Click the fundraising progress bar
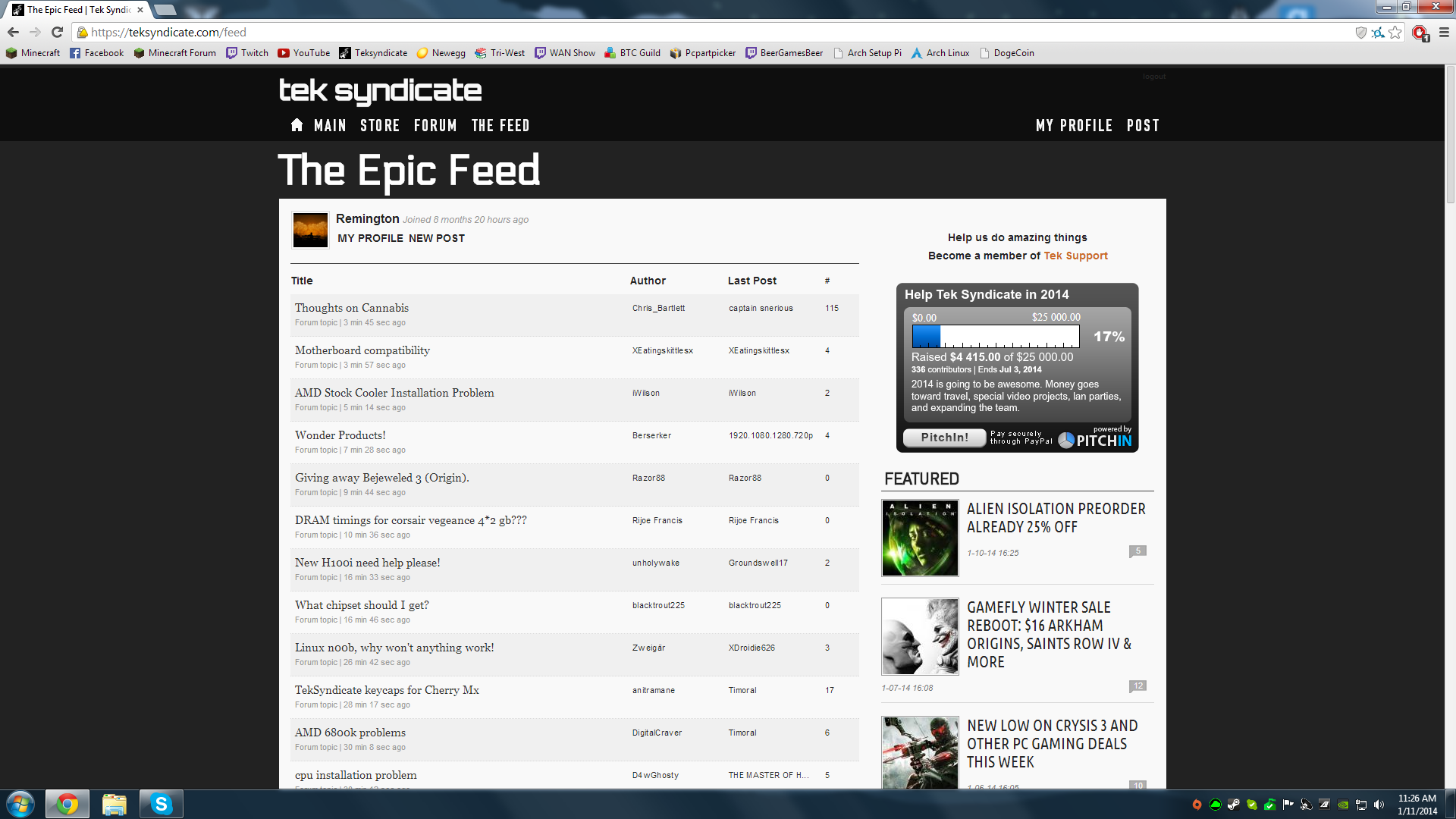 [995, 336]
